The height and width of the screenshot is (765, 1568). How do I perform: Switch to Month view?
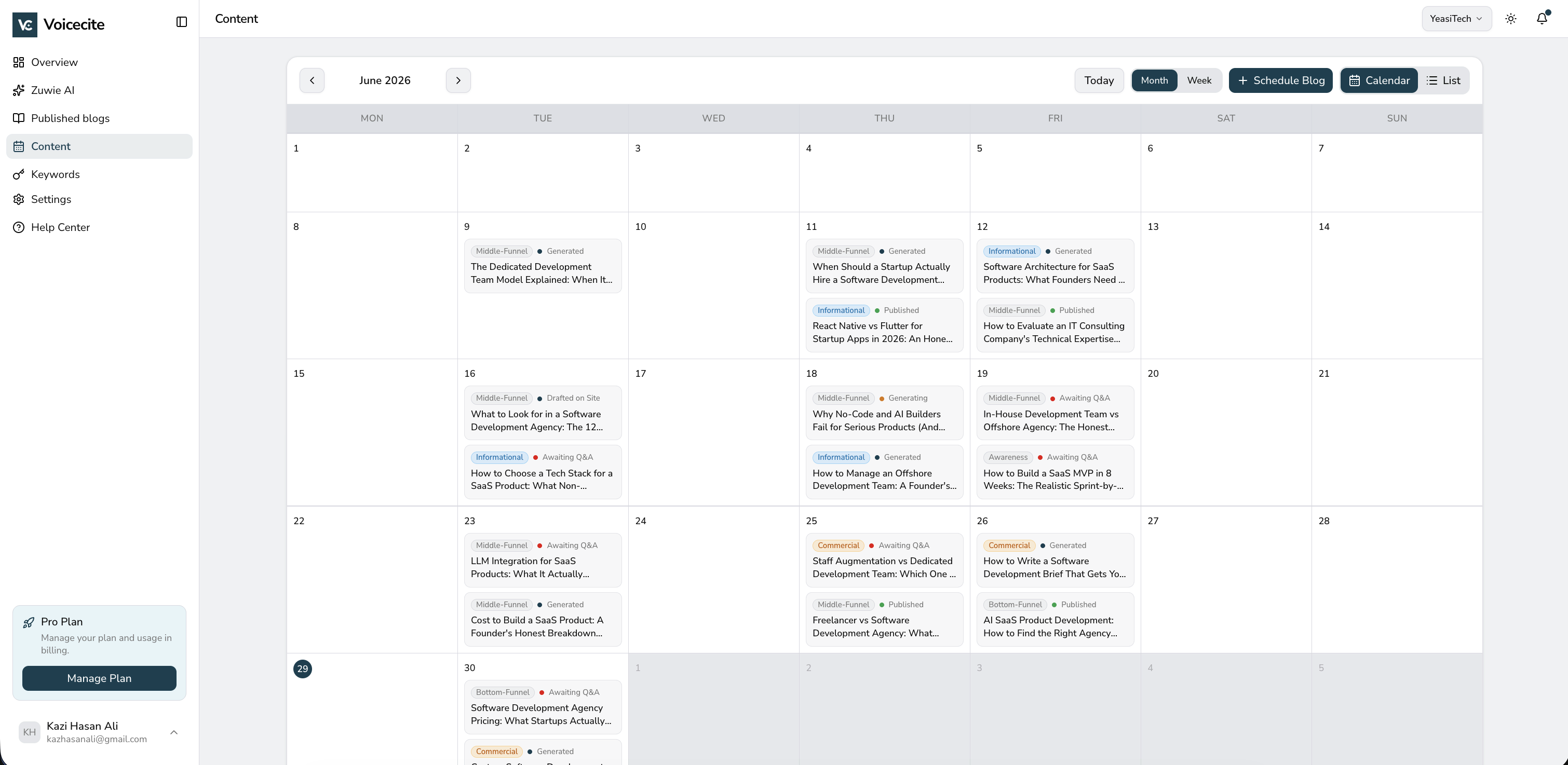[1154, 80]
